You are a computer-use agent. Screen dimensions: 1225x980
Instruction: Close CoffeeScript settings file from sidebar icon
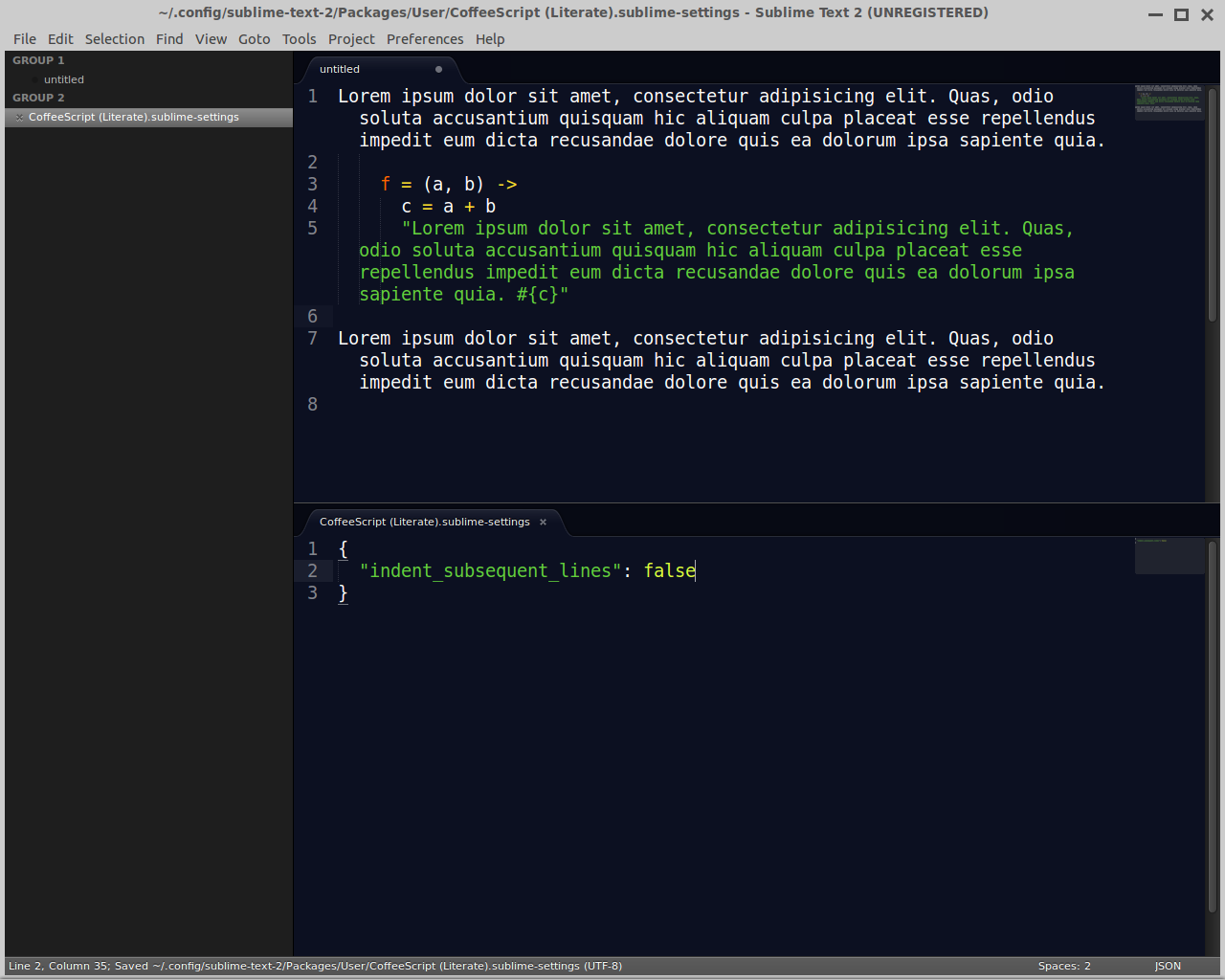click(19, 118)
